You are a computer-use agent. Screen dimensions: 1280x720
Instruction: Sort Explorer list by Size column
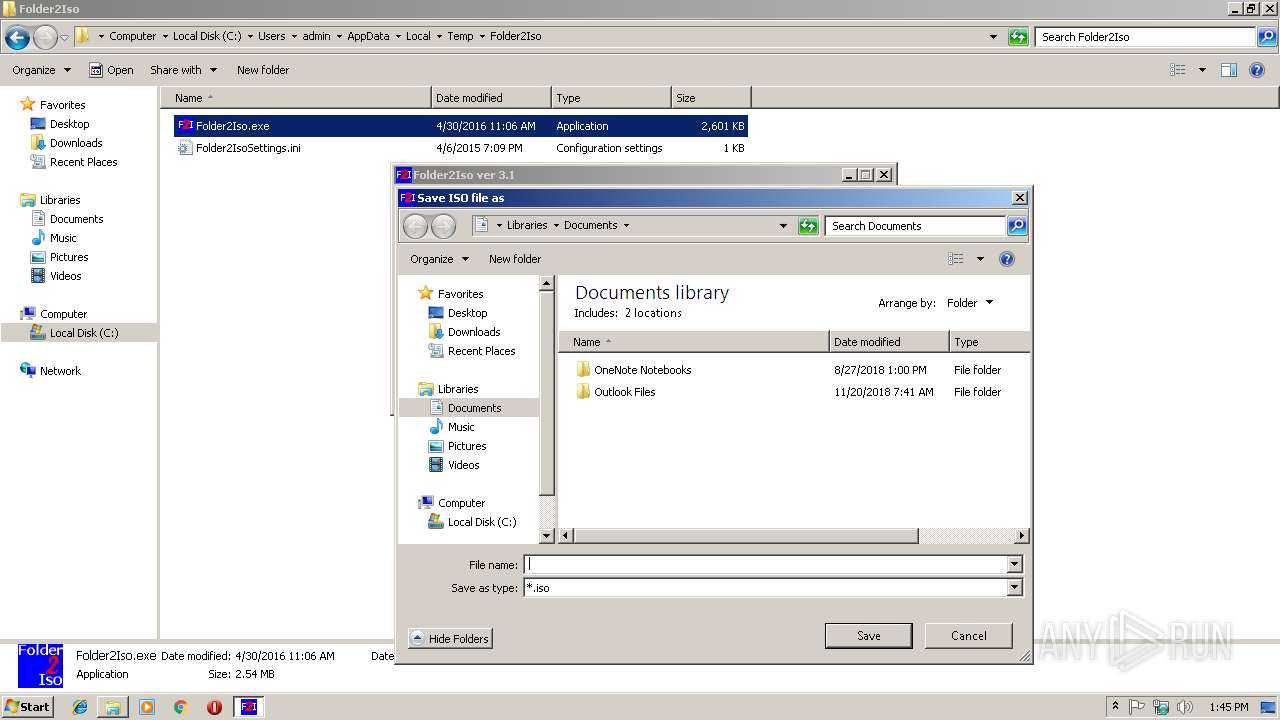coord(710,98)
